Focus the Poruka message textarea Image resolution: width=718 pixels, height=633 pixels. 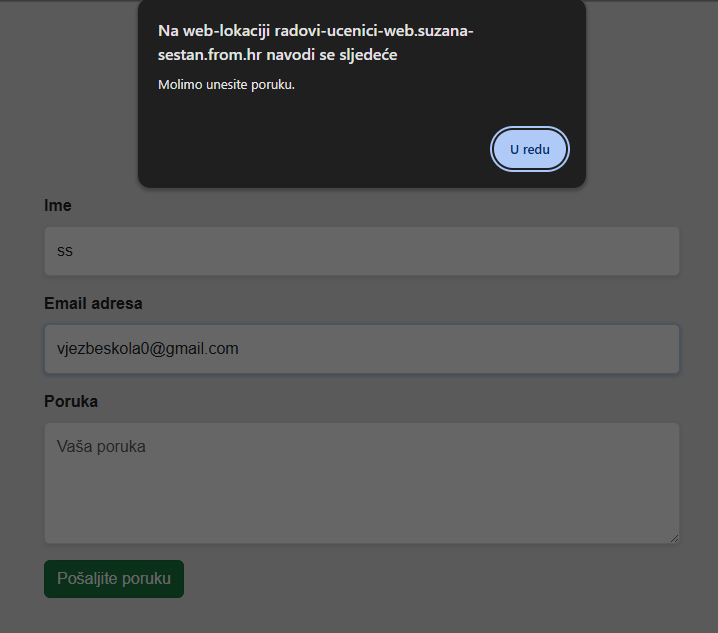coord(361,483)
